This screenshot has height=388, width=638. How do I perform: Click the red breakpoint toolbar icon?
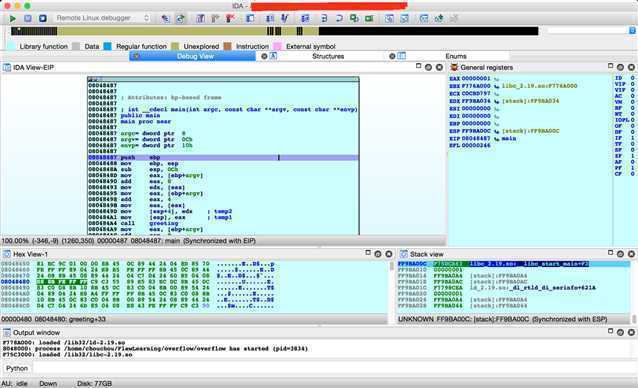pyautogui.click(x=230, y=18)
